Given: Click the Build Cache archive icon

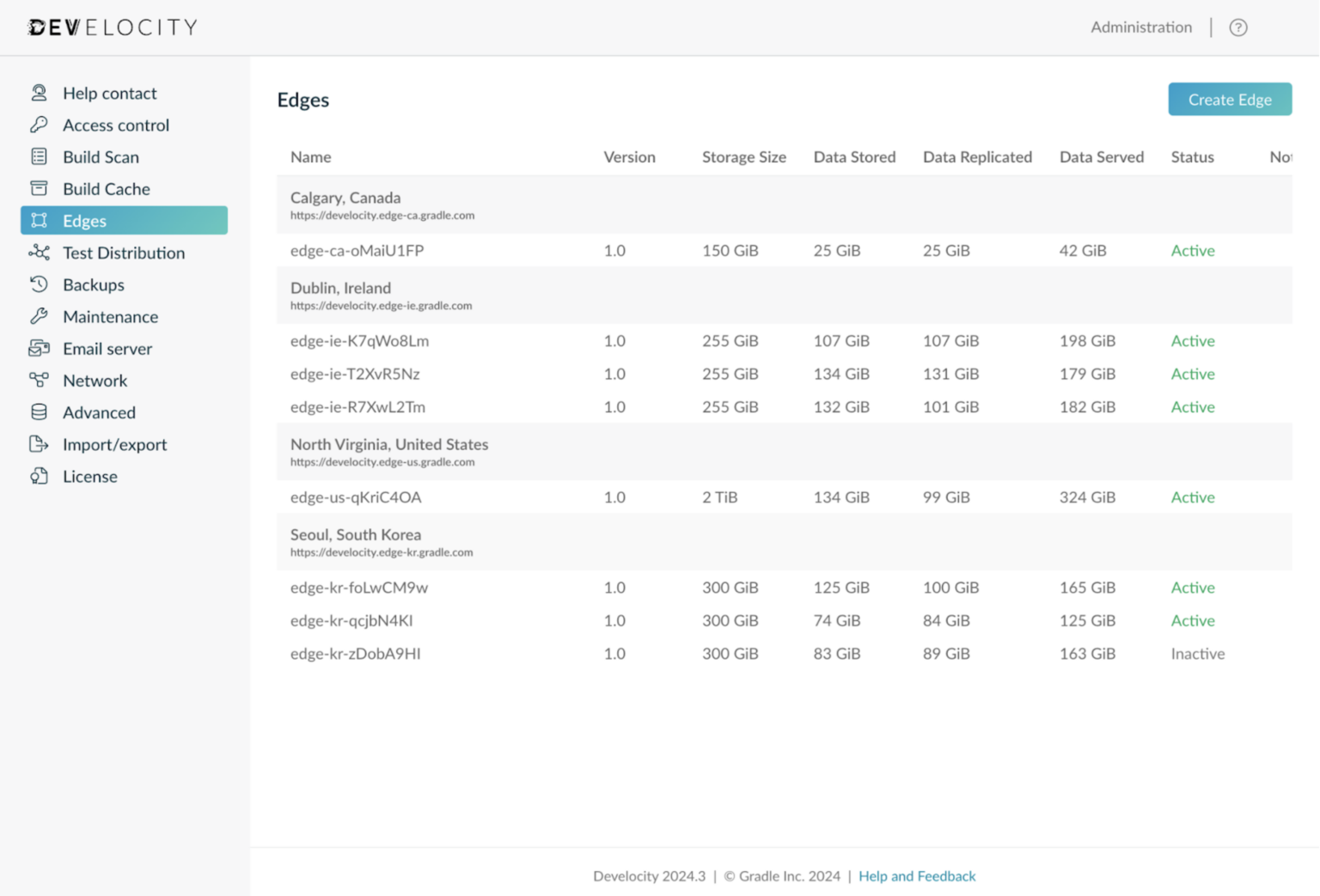Looking at the screenshot, I should 39,188.
